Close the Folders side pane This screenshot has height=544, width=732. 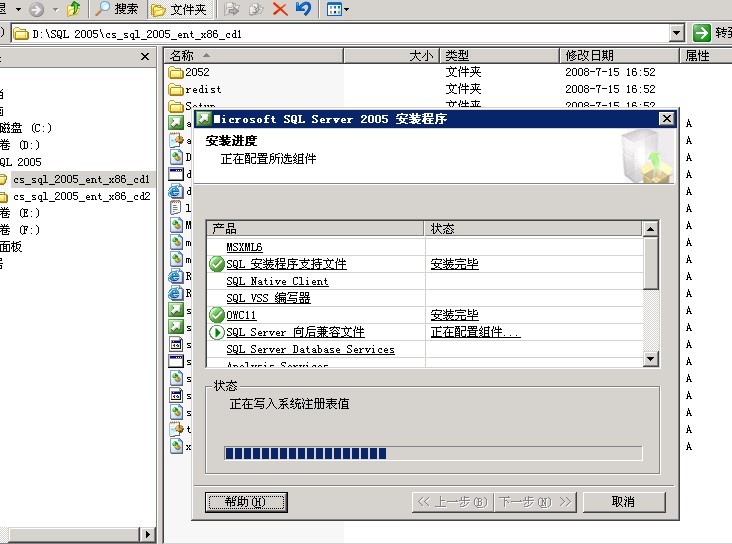pos(145,57)
